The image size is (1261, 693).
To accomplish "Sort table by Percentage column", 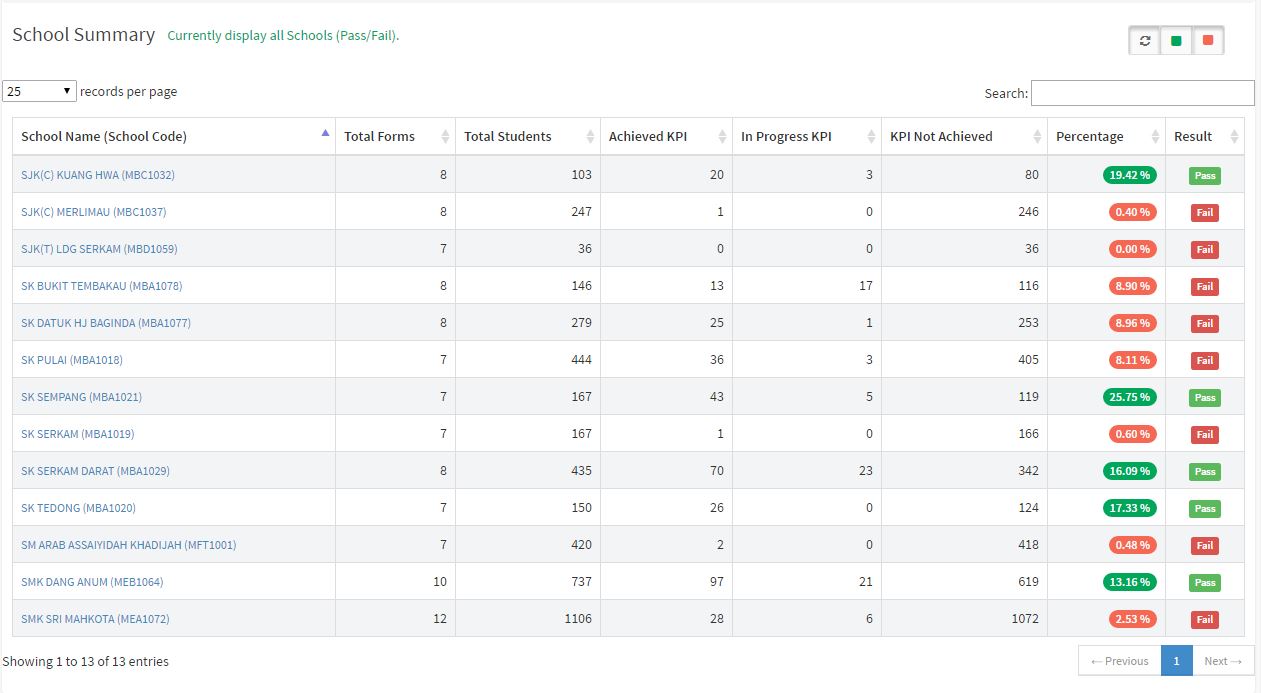I will pos(1106,136).
